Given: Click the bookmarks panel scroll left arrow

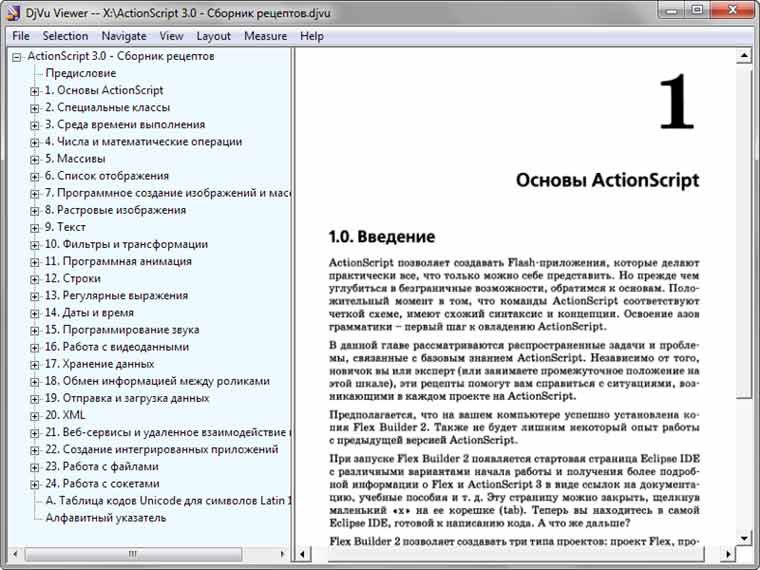Looking at the screenshot, I should tap(16, 554).
